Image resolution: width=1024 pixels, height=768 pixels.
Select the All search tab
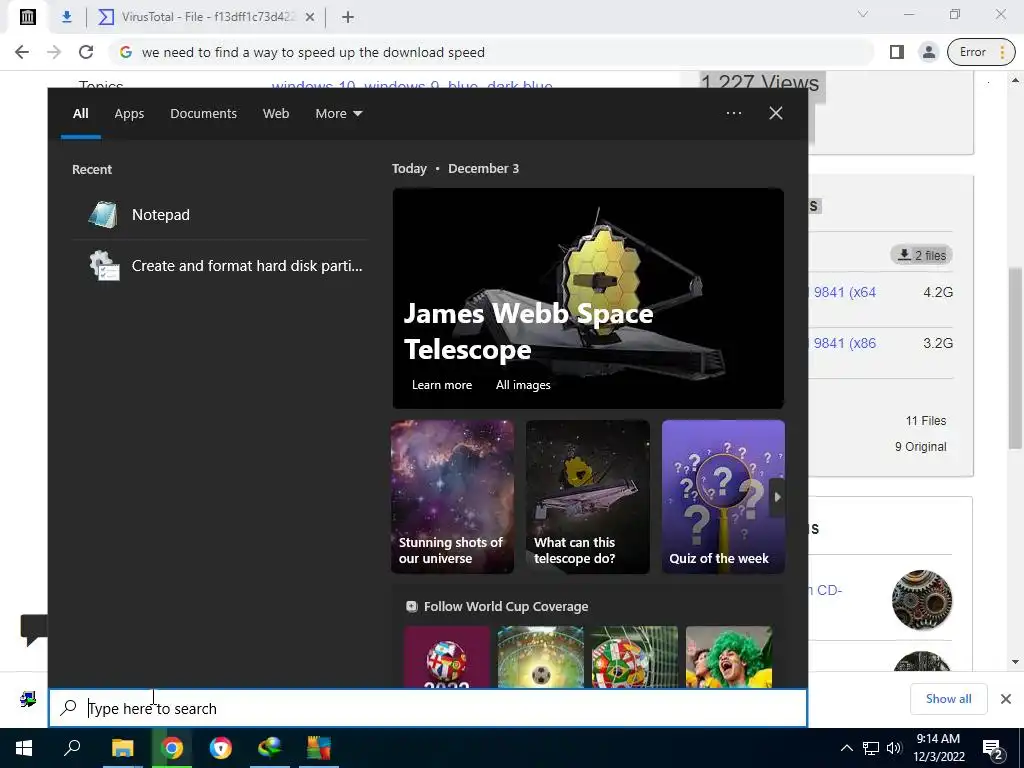[x=80, y=114]
